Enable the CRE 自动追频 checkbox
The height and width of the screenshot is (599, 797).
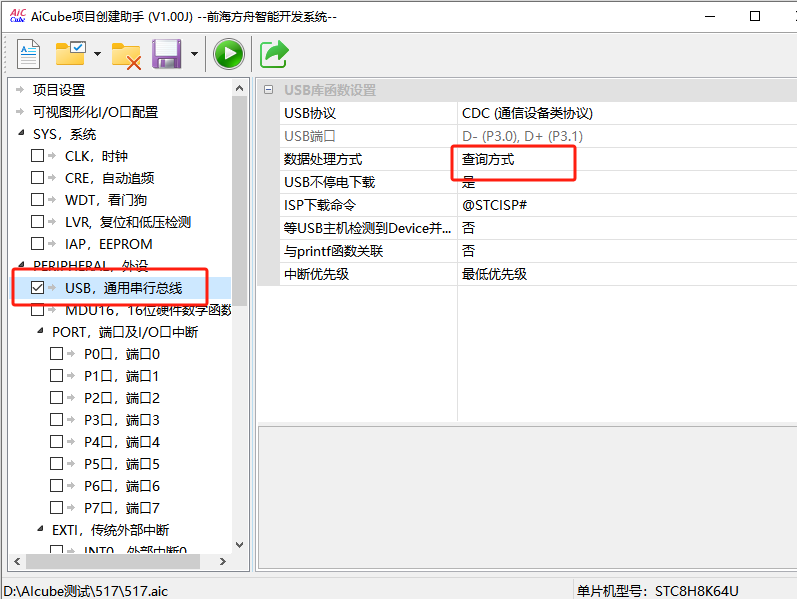tap(37, 177)
